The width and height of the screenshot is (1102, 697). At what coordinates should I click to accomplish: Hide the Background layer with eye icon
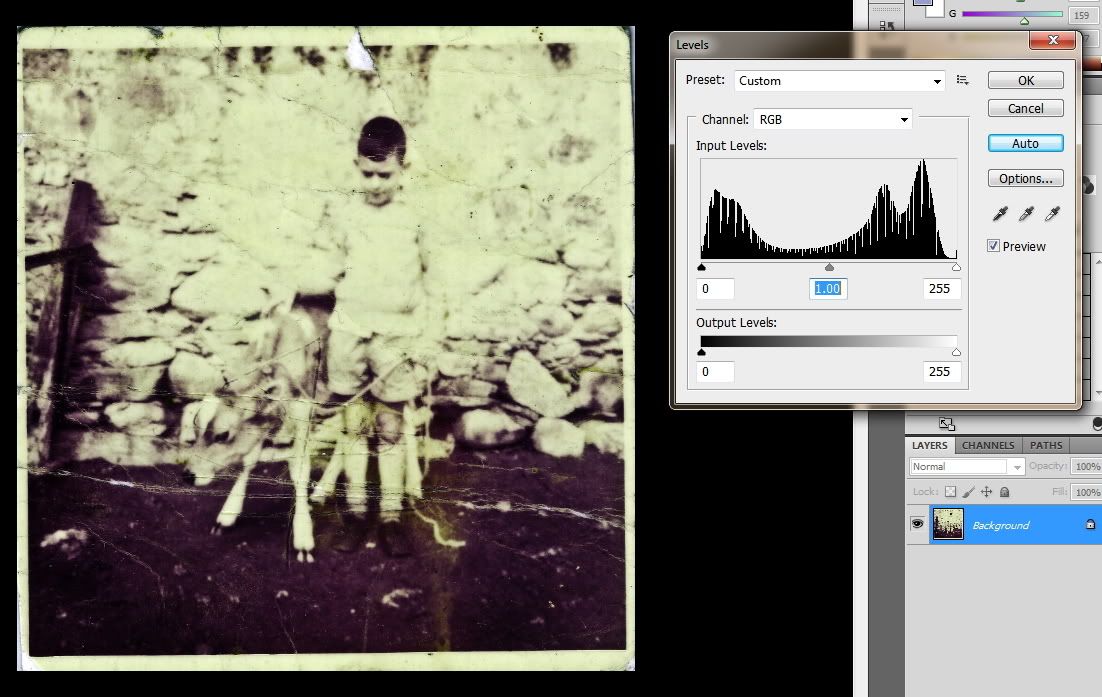(x=917, y=524)
